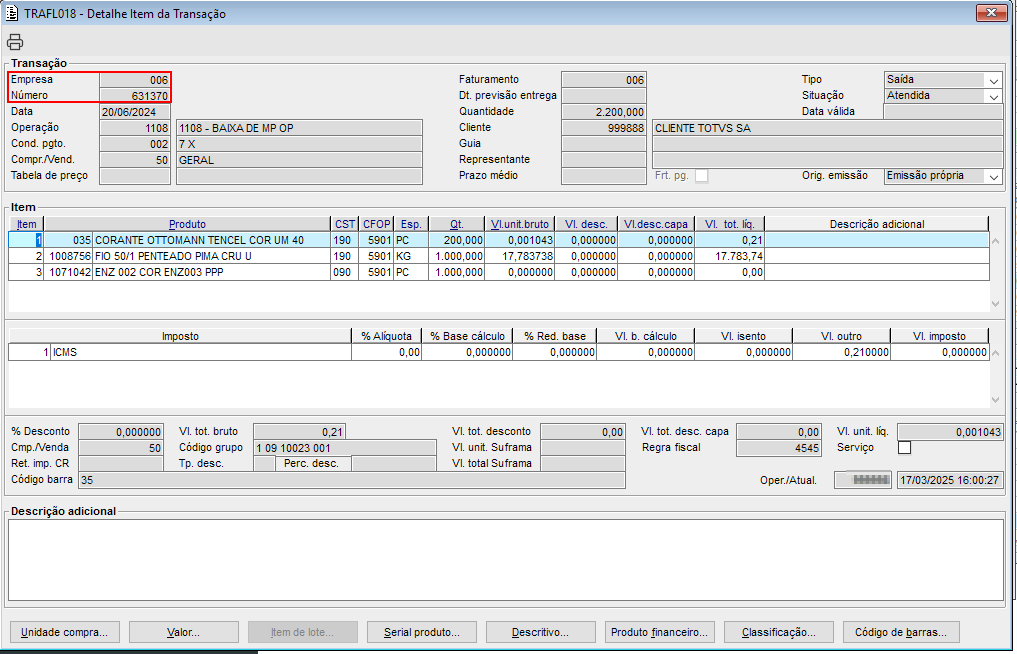Open the Valor button
The image size is (1017, 654).
coord(184,632)
